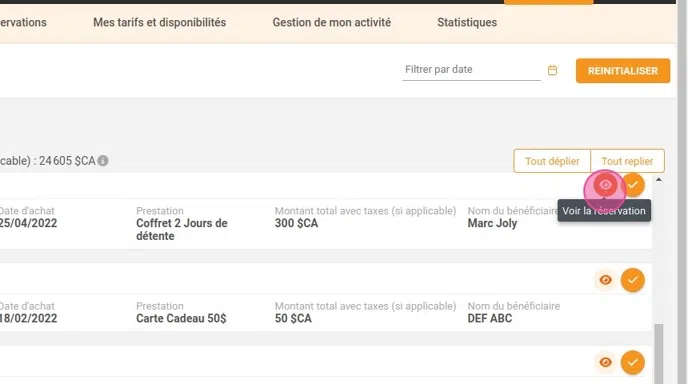Click eye icon on the bottom partial row
The width and height of the screenshot is (688, 384).
pyautogui.click(x=606, y=362)
